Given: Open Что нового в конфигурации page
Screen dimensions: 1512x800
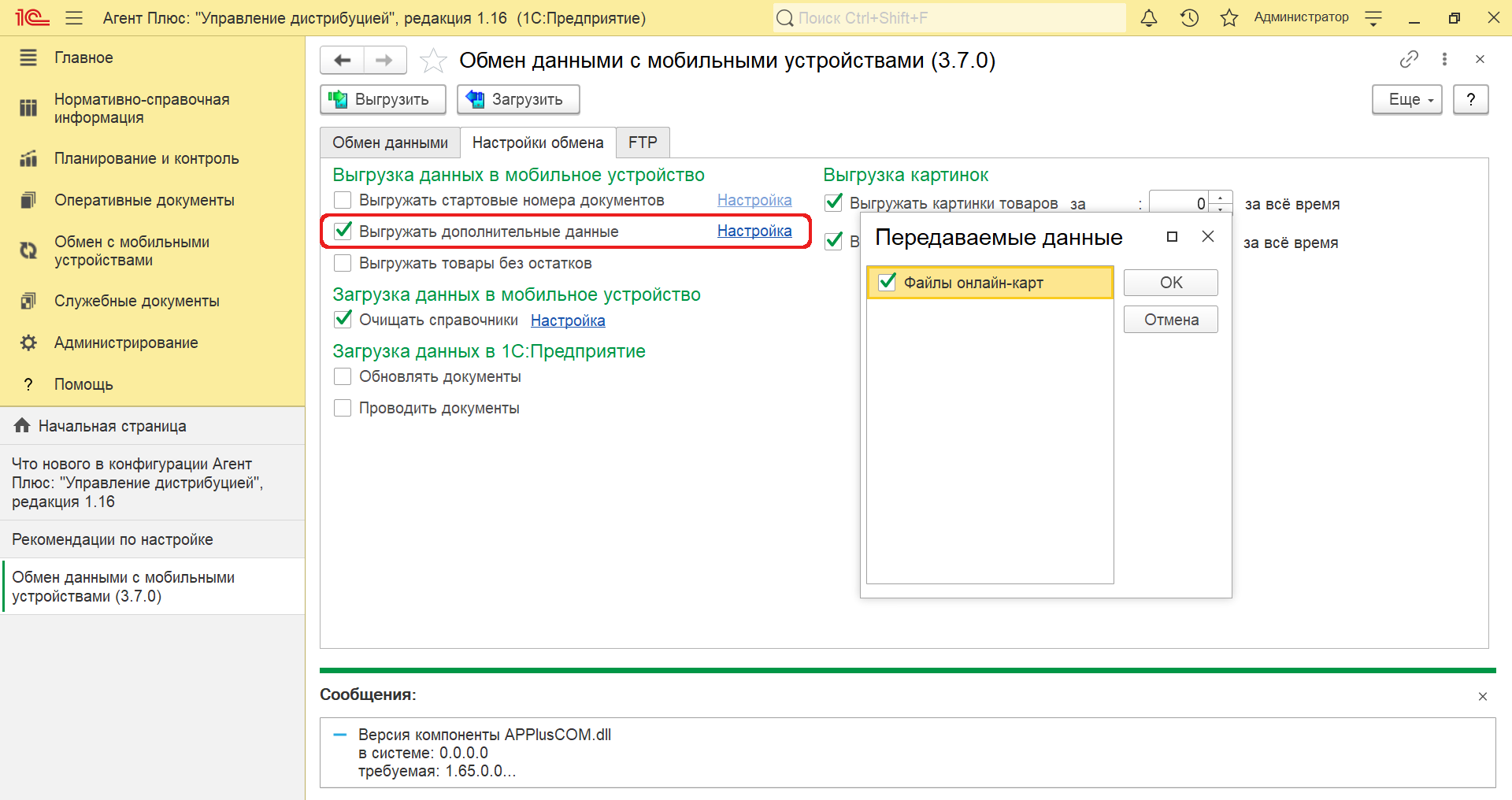Looking at the screenshot, I should 152,483.
